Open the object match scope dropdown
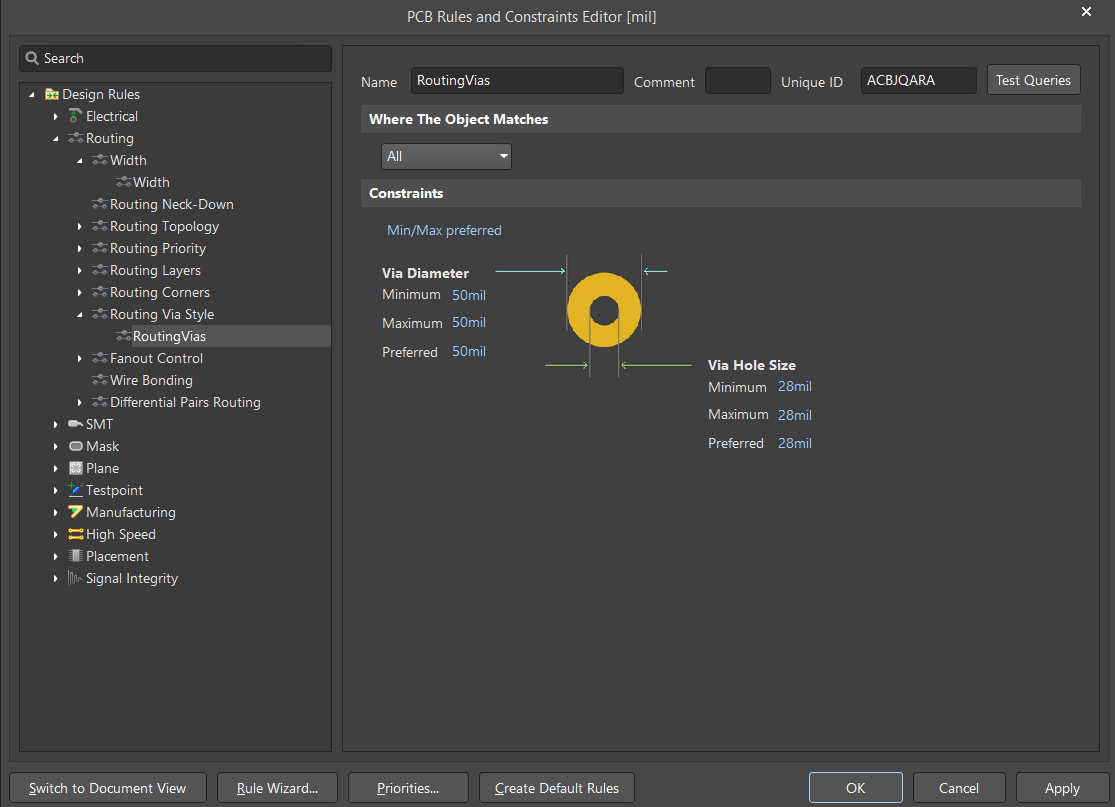 [447, 156]
